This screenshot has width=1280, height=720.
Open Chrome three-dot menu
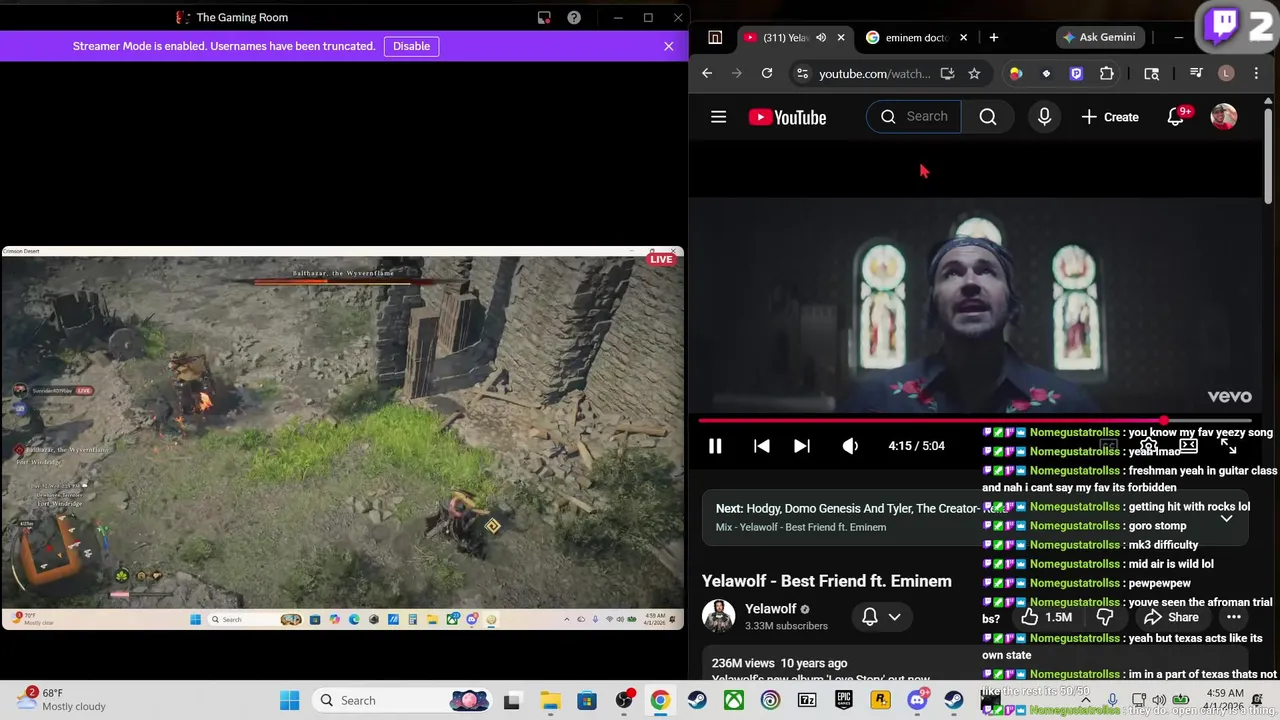(1256, 73)
